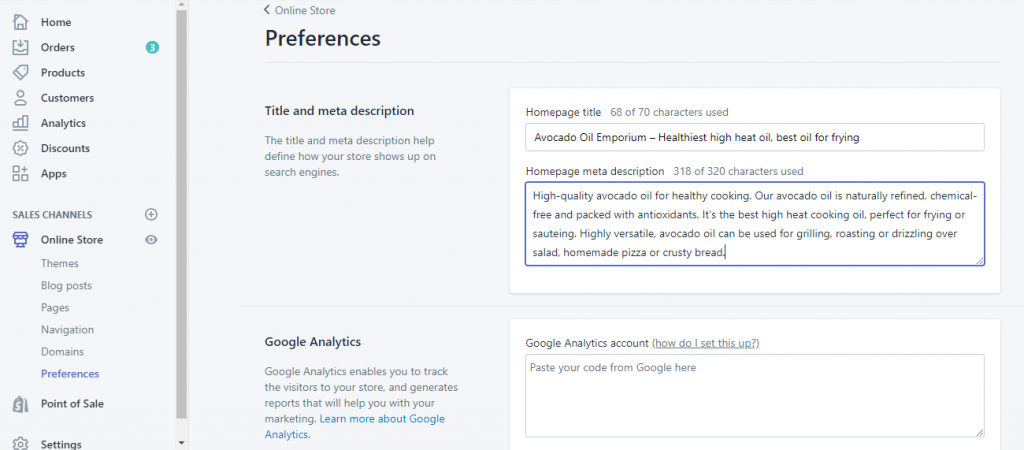The image size is (1024, 450).
Task: Open the Blog posts submenu item
Action: (66, 285)
